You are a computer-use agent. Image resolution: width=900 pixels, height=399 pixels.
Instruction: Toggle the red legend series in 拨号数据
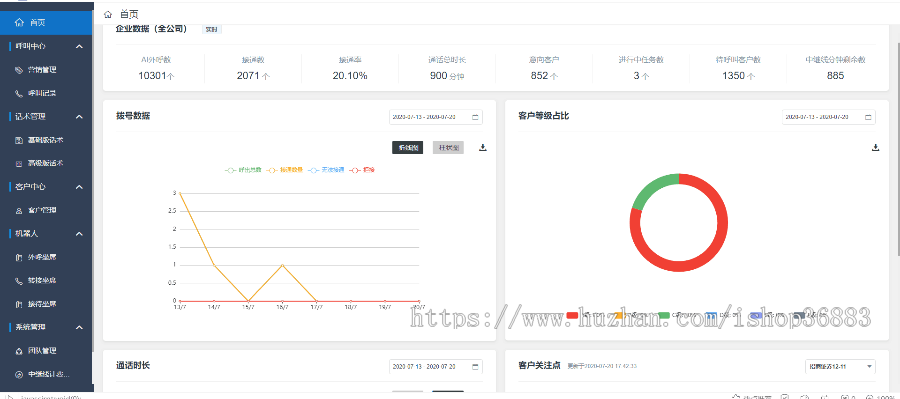pyautogui.click(x=362, y=170)
